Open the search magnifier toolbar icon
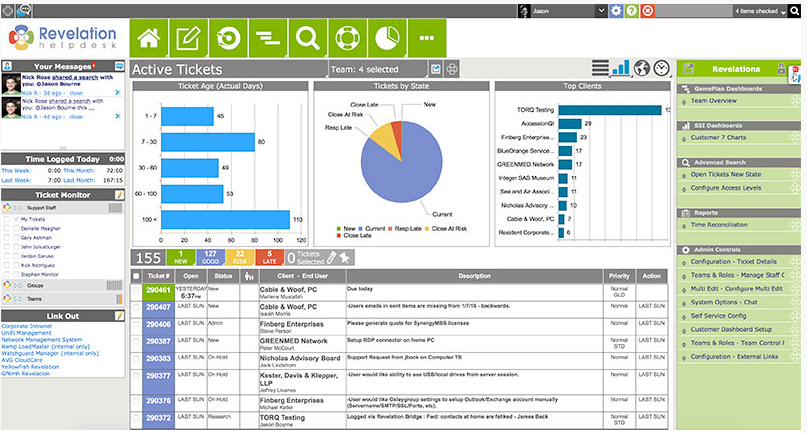This screenshot has width=807, height=433. coord(307,38)
